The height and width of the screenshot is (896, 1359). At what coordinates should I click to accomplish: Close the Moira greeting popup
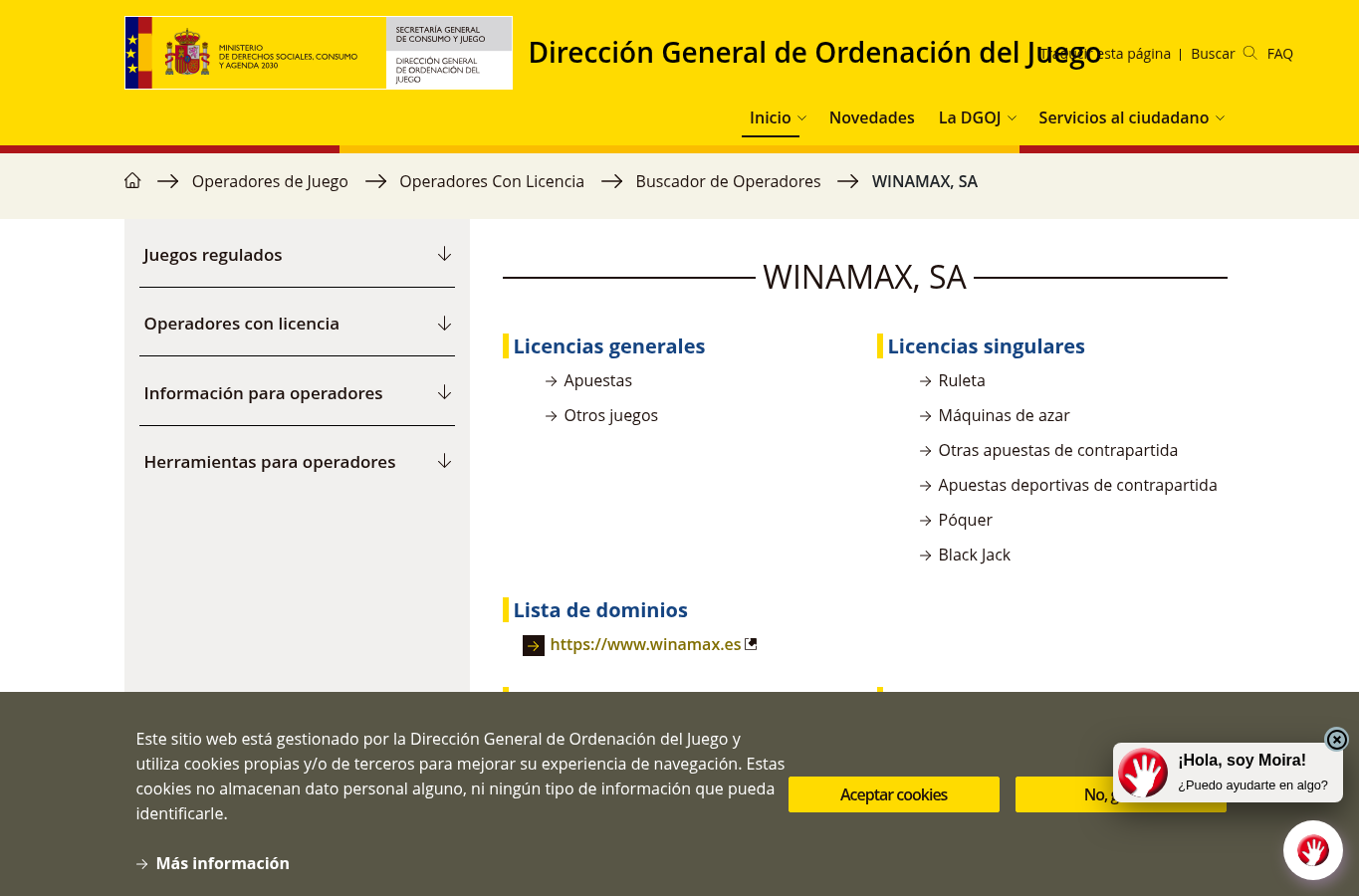coord(1336,739)
